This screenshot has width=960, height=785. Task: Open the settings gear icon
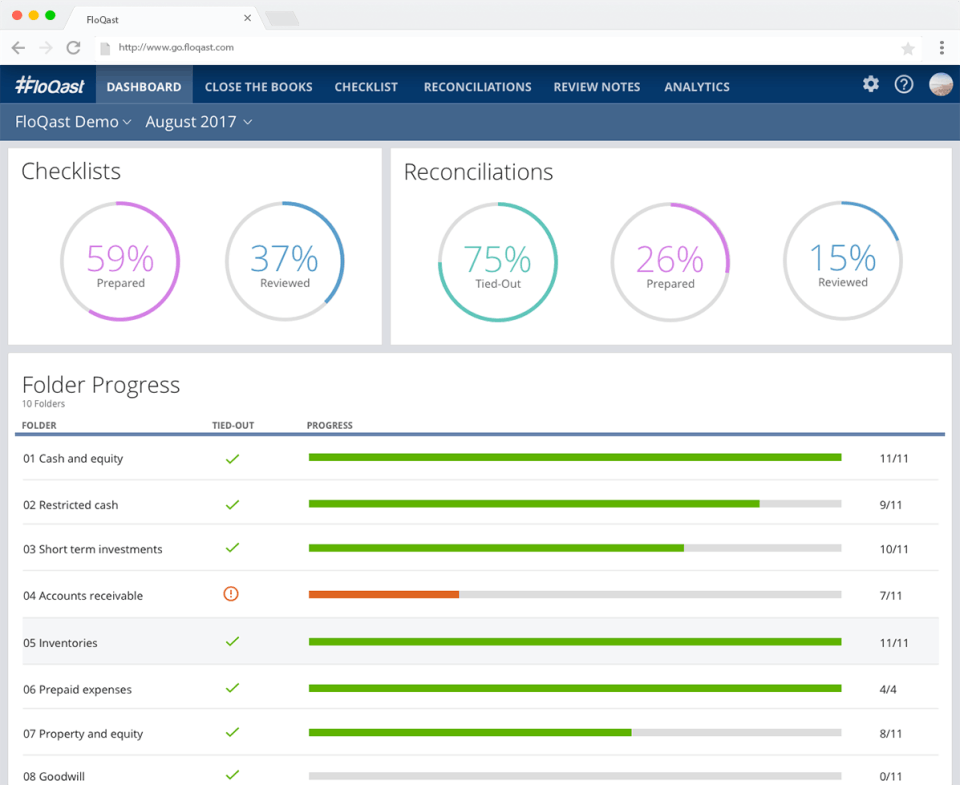click(x=871, y=85)
